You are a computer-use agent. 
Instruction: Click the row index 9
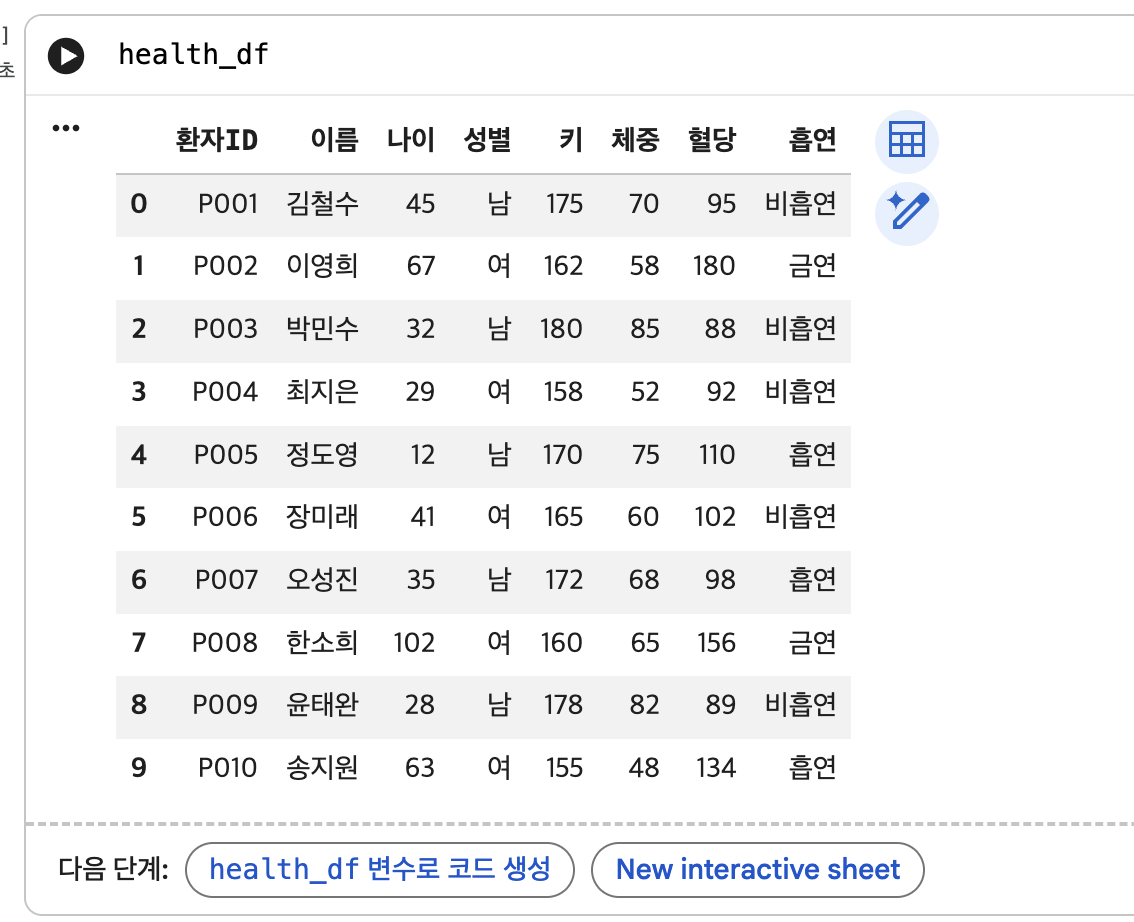pos(139,768)
